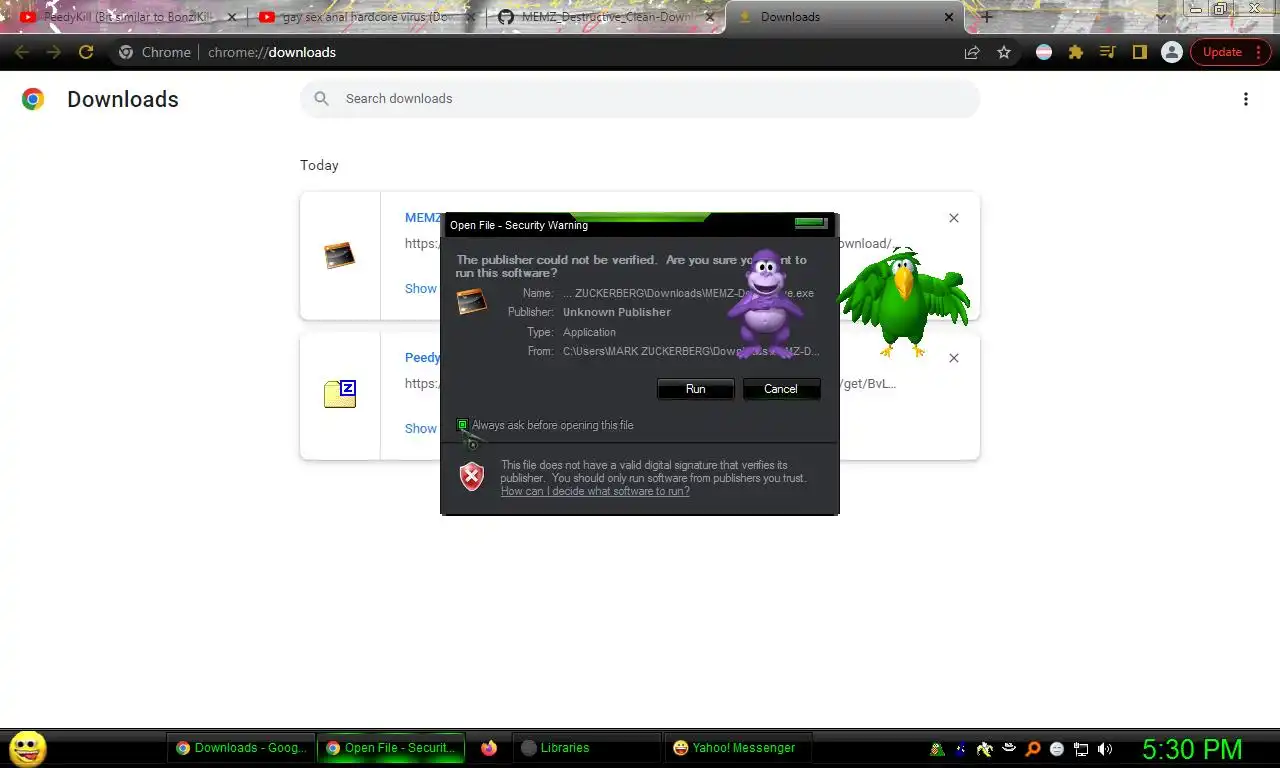Click the Unknown Publisher text

617,312
